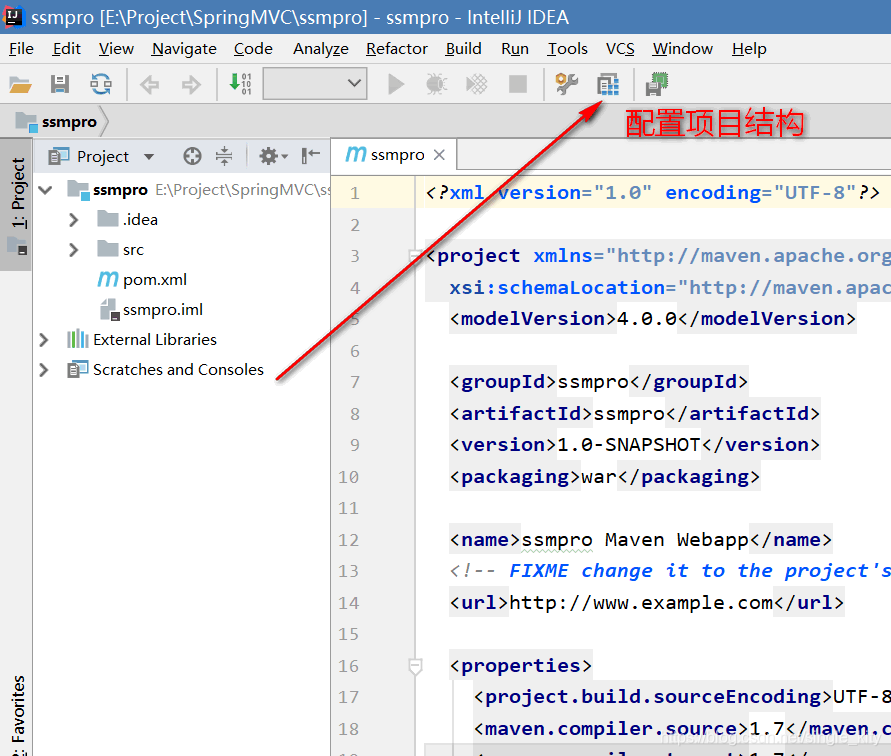Open the Navigate menu

tap(184, 49)
